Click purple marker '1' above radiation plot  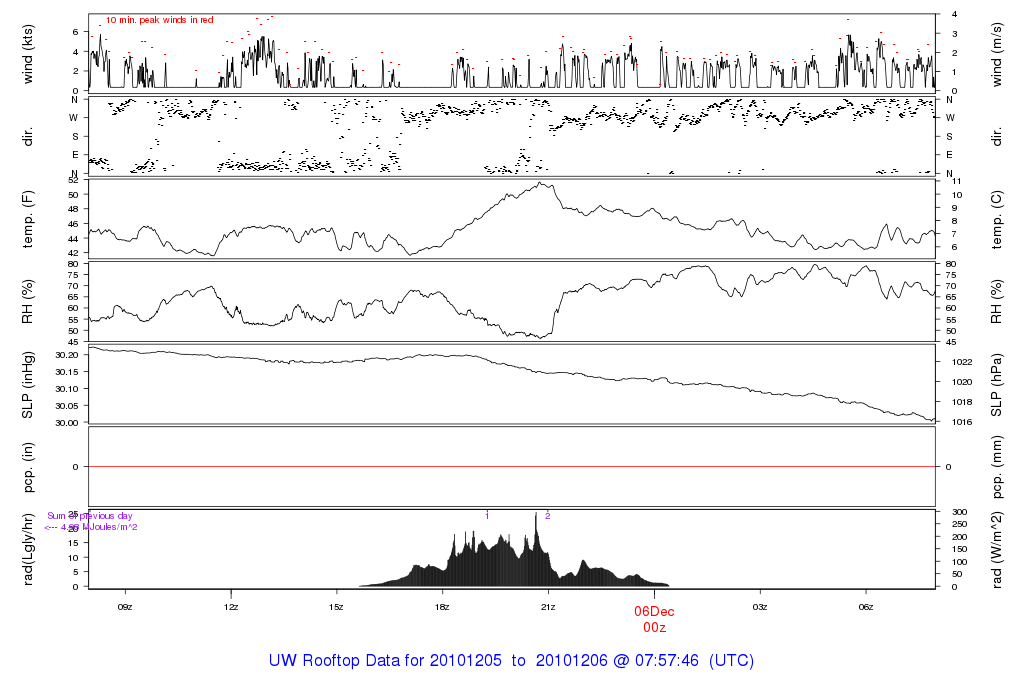click(487, 516)
